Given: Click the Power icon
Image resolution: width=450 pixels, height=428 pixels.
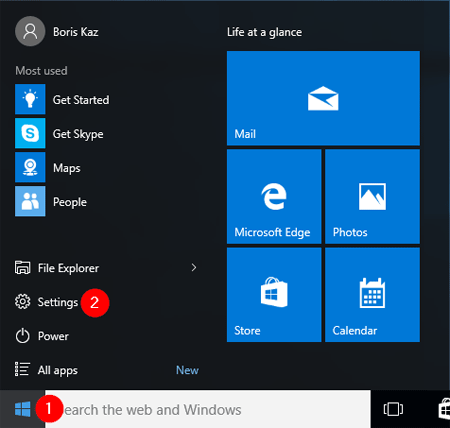Looking at the screenshot, I should pyautogui.click(x=22, y=336).
